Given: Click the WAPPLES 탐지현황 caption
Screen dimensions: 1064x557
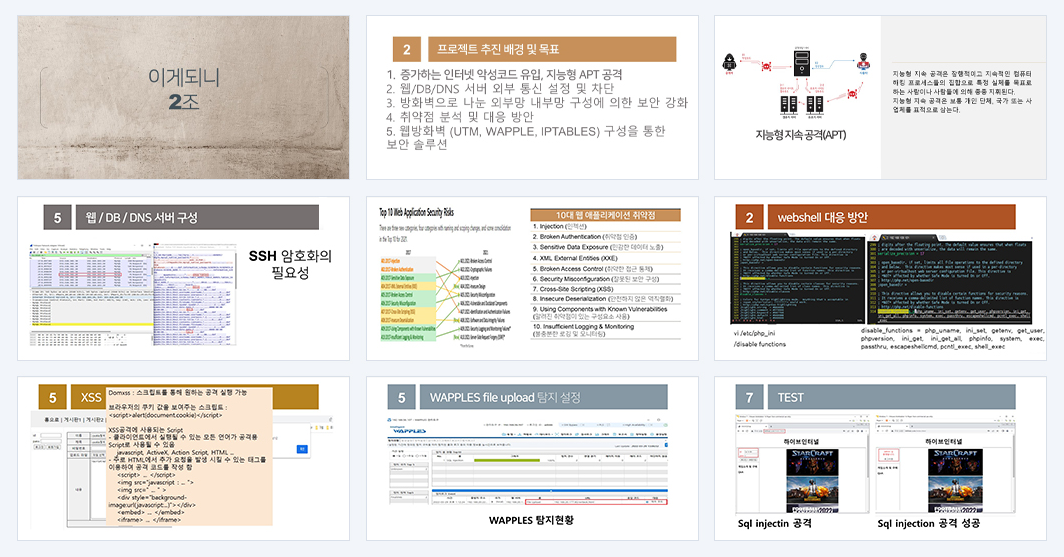Looking at the screenshot, I should click(531, 520).
